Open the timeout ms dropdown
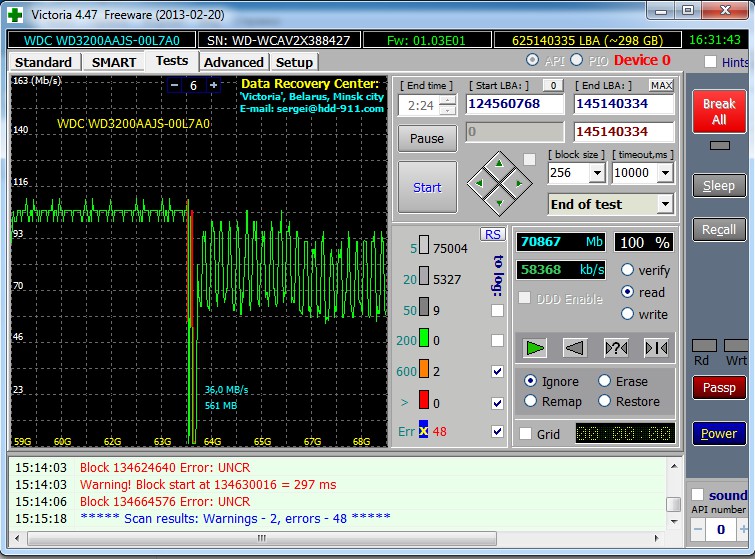The width and height of the screenshot is (755, 559). (666, 173)
